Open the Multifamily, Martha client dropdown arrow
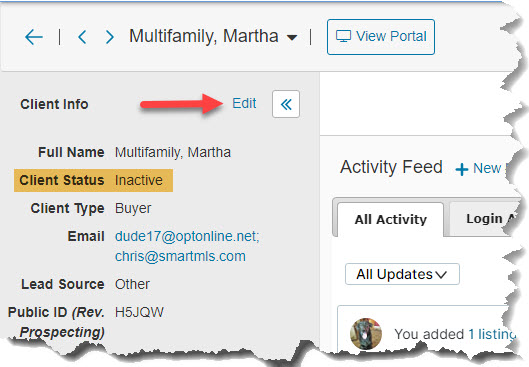Viewport: 529px width, 367px height. pyautogui.click(x=292, y=37)
